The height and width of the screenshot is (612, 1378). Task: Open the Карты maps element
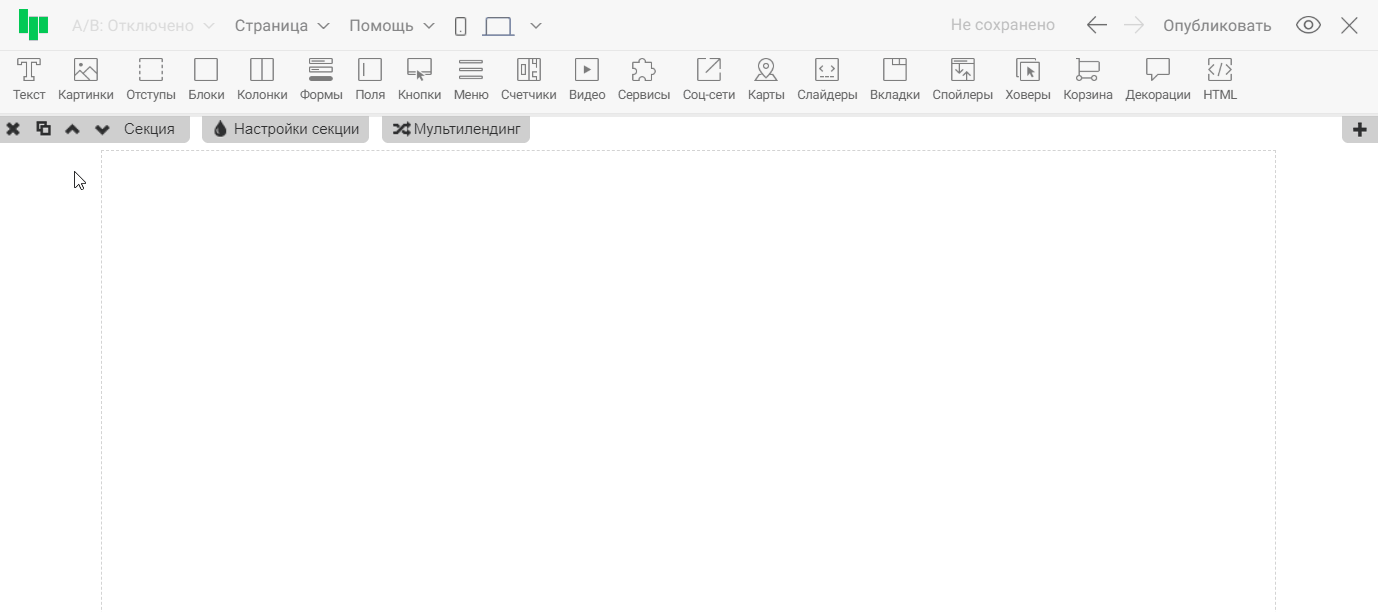coord(766,79)
